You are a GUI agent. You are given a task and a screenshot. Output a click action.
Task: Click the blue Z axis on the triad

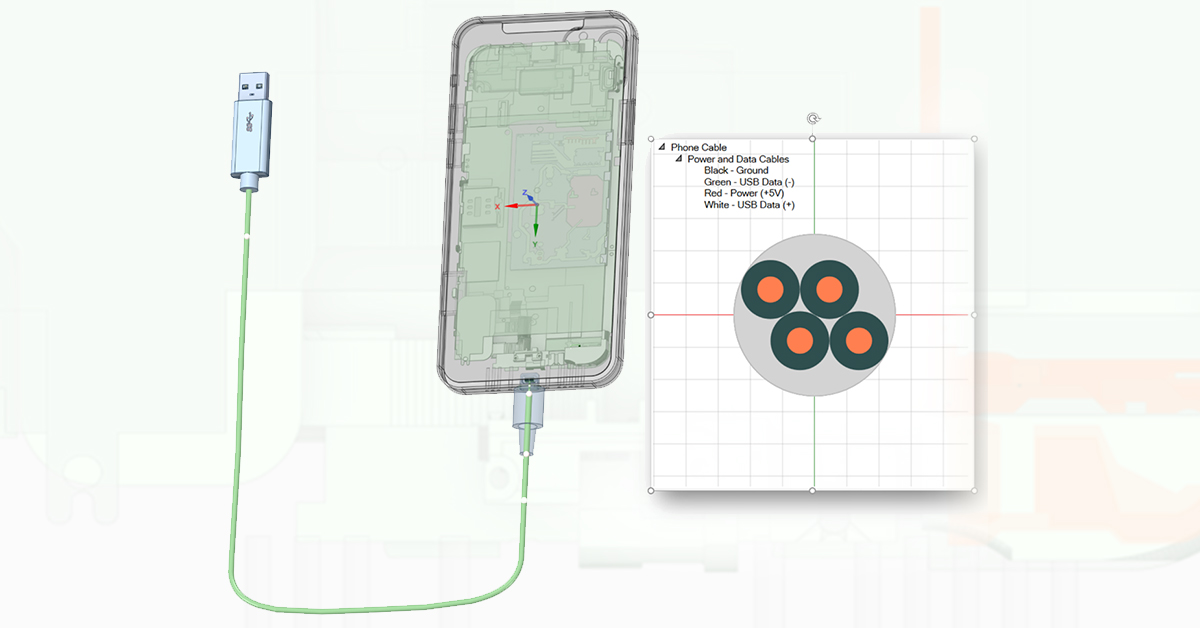527,196
